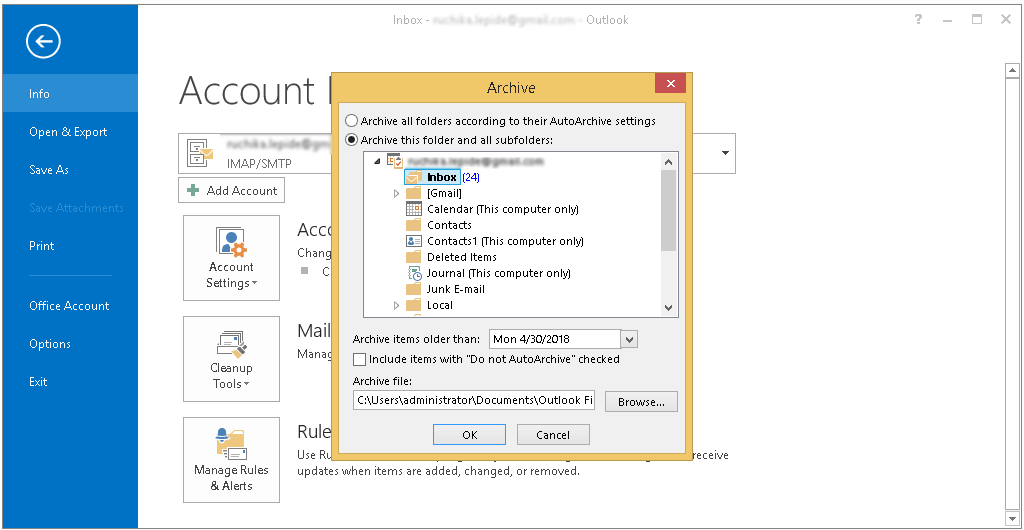Select "Contacts1 (This computer only)" label
This screenshot has height=530, width=1024.
pyautogui.click(x=505, y=241)
